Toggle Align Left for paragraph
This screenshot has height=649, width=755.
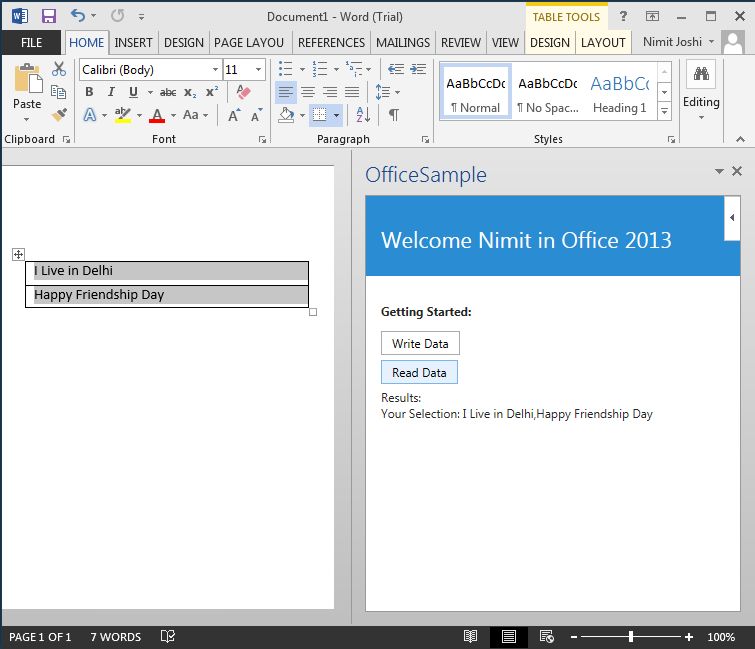coord(286,92)
